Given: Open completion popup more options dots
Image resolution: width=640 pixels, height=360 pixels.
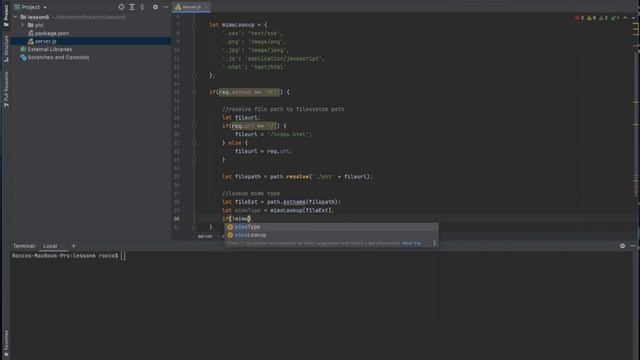Looking at the screenshot, I should 434,243.
